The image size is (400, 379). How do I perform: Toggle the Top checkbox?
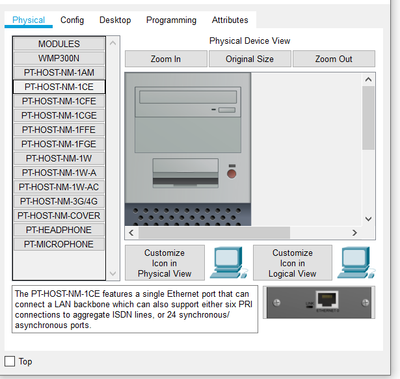click(x=10, y=361)
